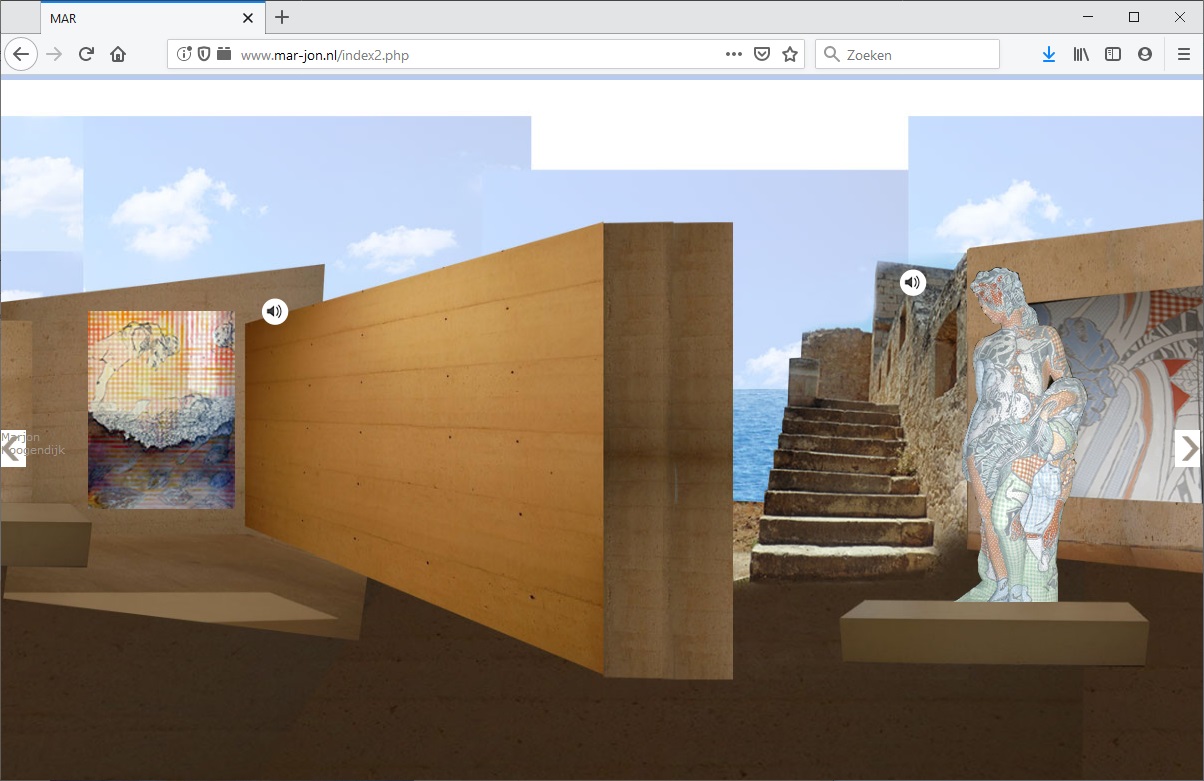The width and height of the screenshot is (1204, 781).
Task: Click the speaker icon beside the left painting
Action: click(x=275, y=311)
